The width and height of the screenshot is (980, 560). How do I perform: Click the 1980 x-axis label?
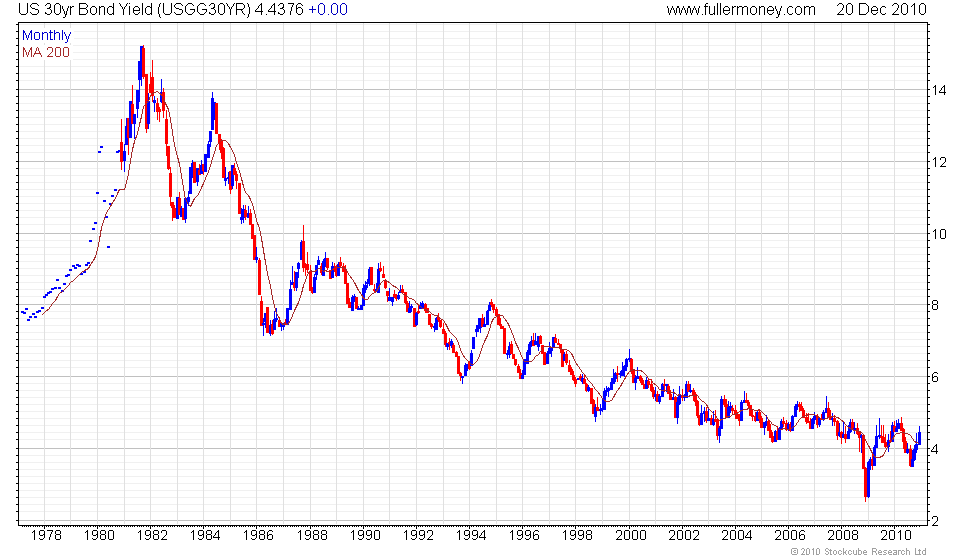click(x=99, y=535)
